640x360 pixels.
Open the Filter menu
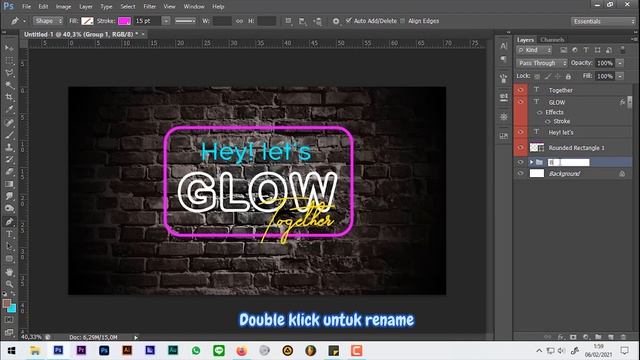[149, 7]
